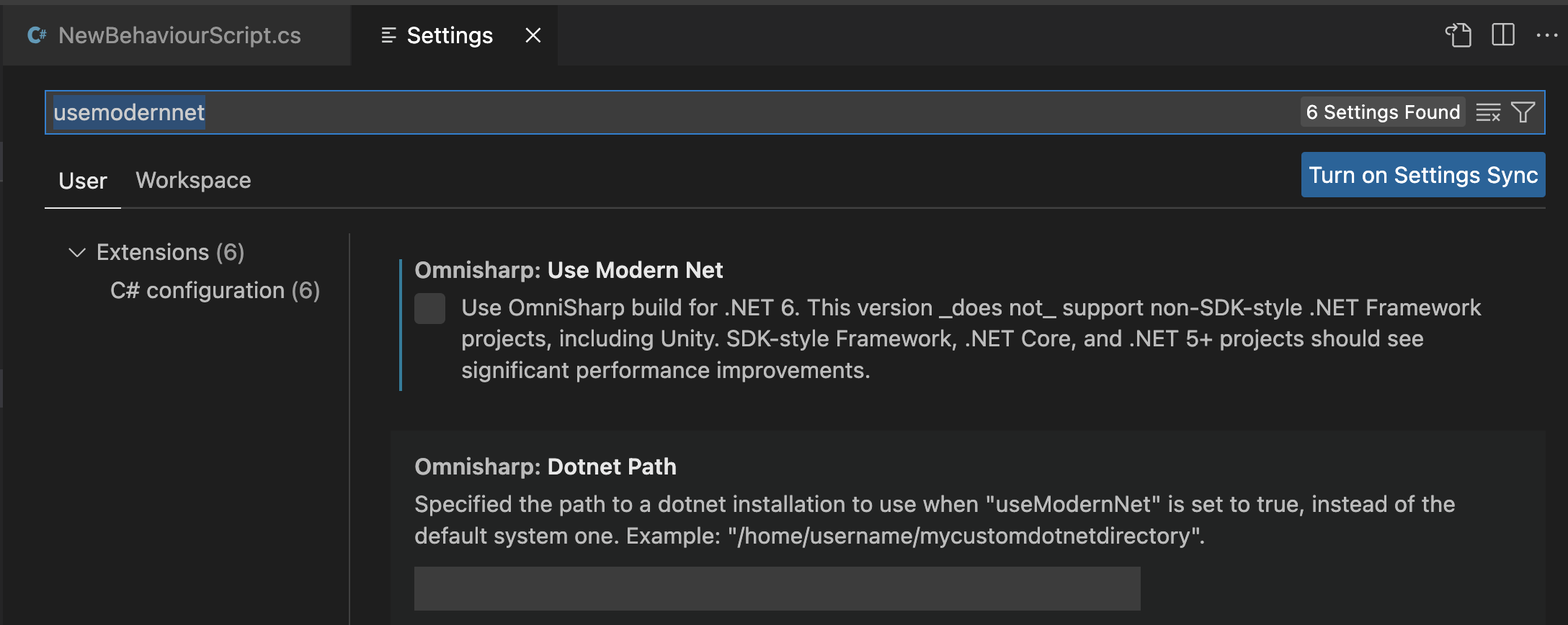Switch to Workspace settings tab
This screenshot has width=1568, height=625.
click(193, 180)
